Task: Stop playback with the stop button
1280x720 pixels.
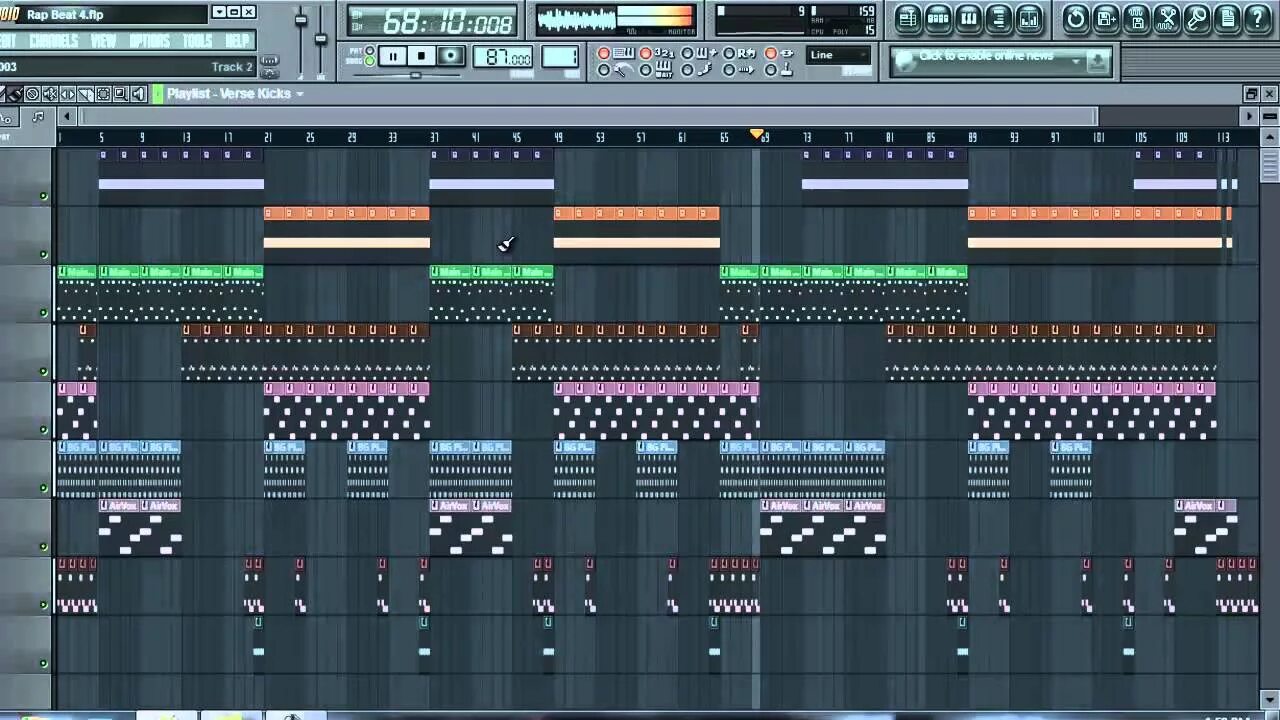Action: [422, 57]
